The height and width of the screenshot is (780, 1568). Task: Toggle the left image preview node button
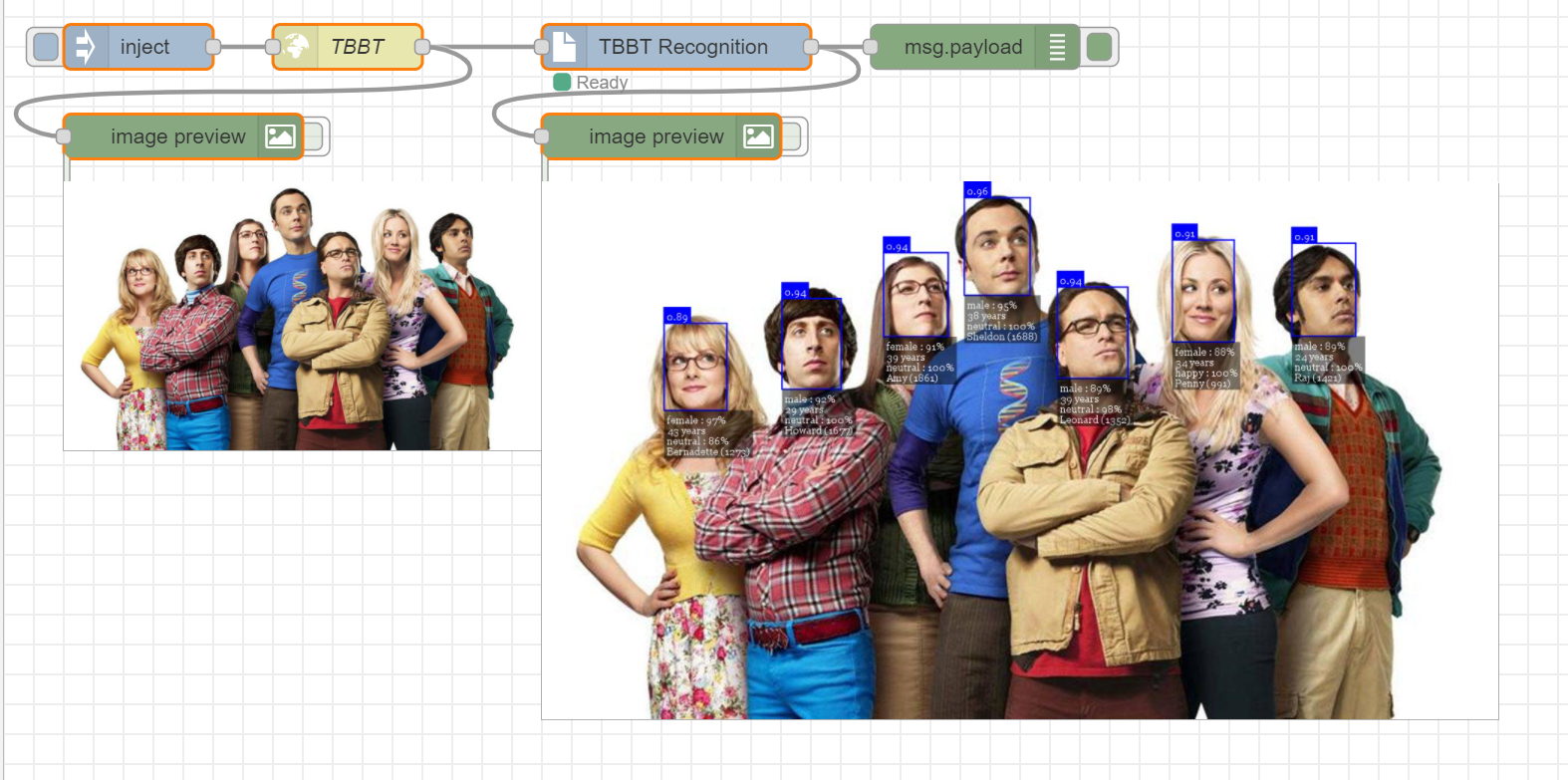314,136
